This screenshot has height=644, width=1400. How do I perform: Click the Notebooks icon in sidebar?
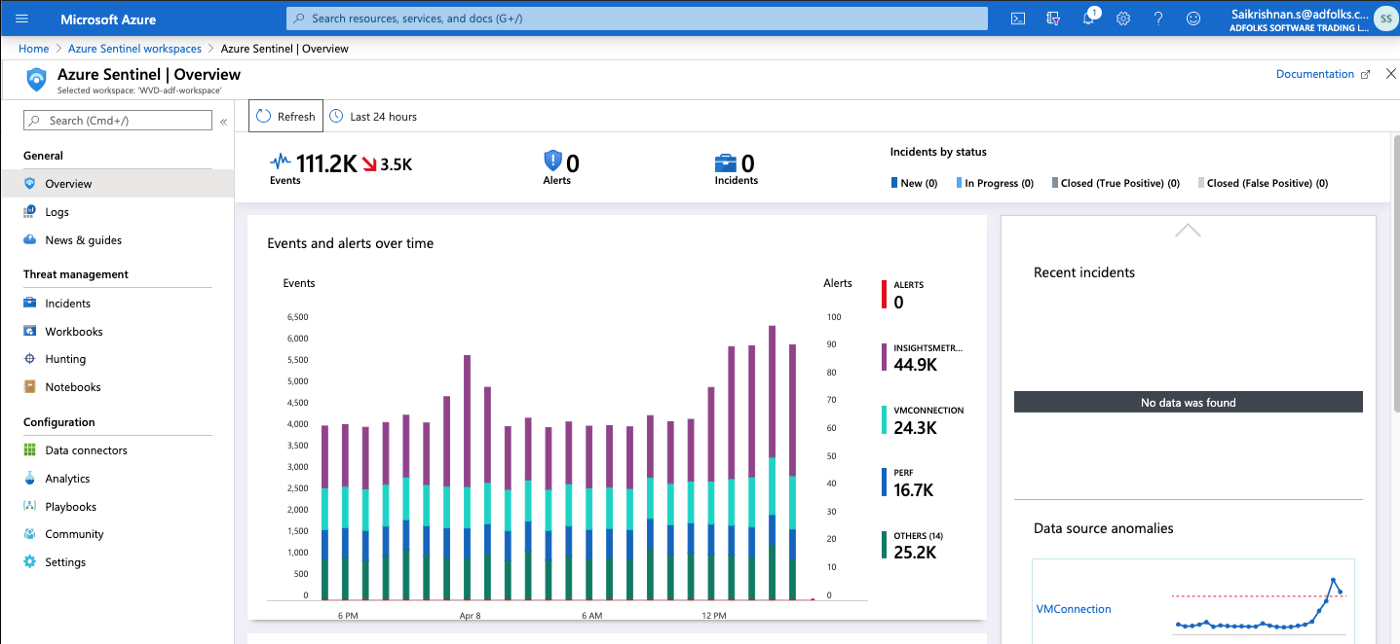tap(30, 387)
